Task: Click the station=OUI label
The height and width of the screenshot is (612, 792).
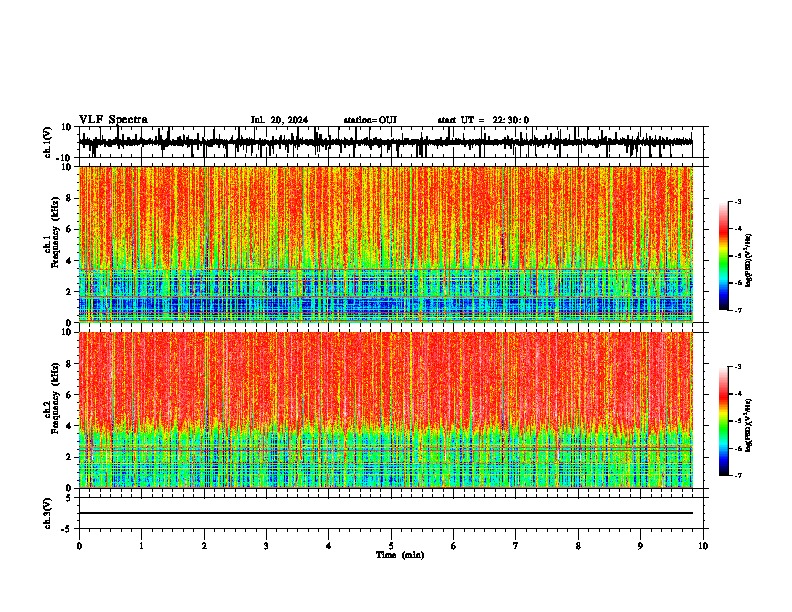Action: pyautogui.click(x=370, y=120)
